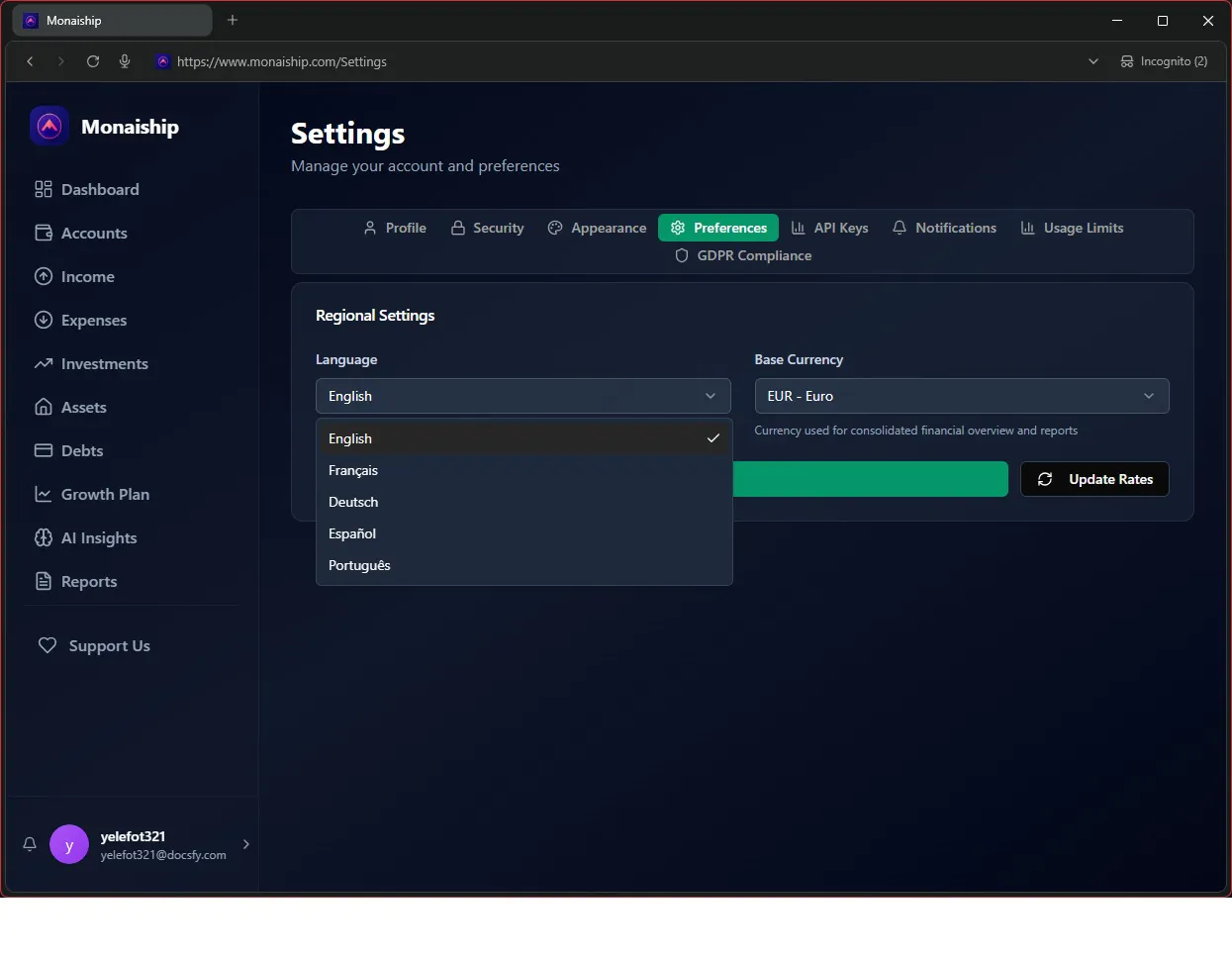Image resolution: width=1232 pixels, height=961 pixels.
Task: Open the Usage Limits tab
Action: coord(1072,228)
